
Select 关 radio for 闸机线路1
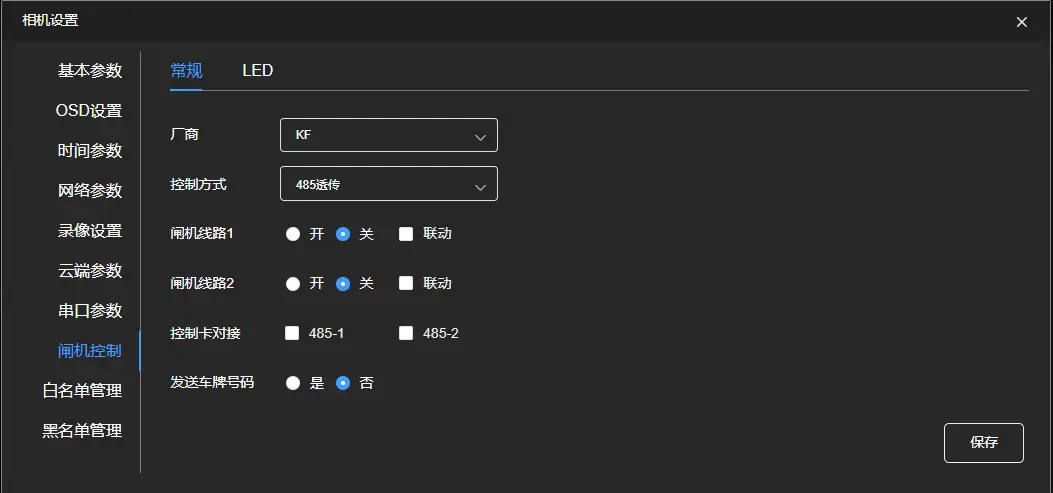[x=343, y=234]
